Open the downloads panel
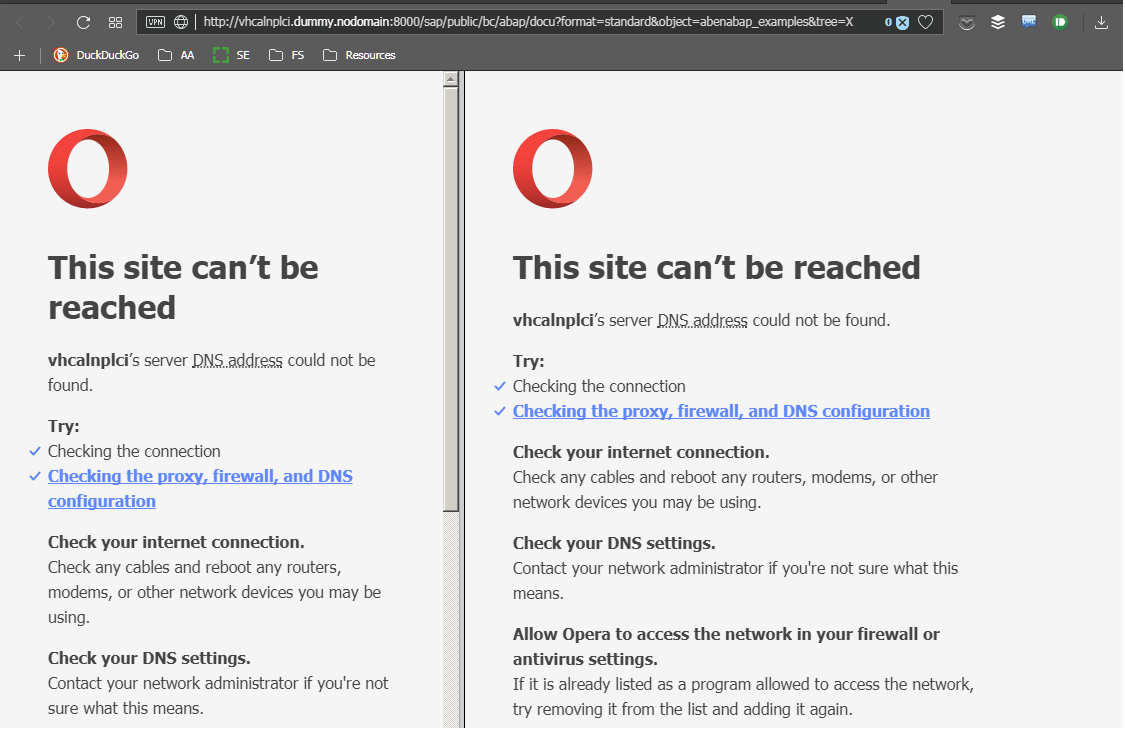 click(x=1101, y=22)
